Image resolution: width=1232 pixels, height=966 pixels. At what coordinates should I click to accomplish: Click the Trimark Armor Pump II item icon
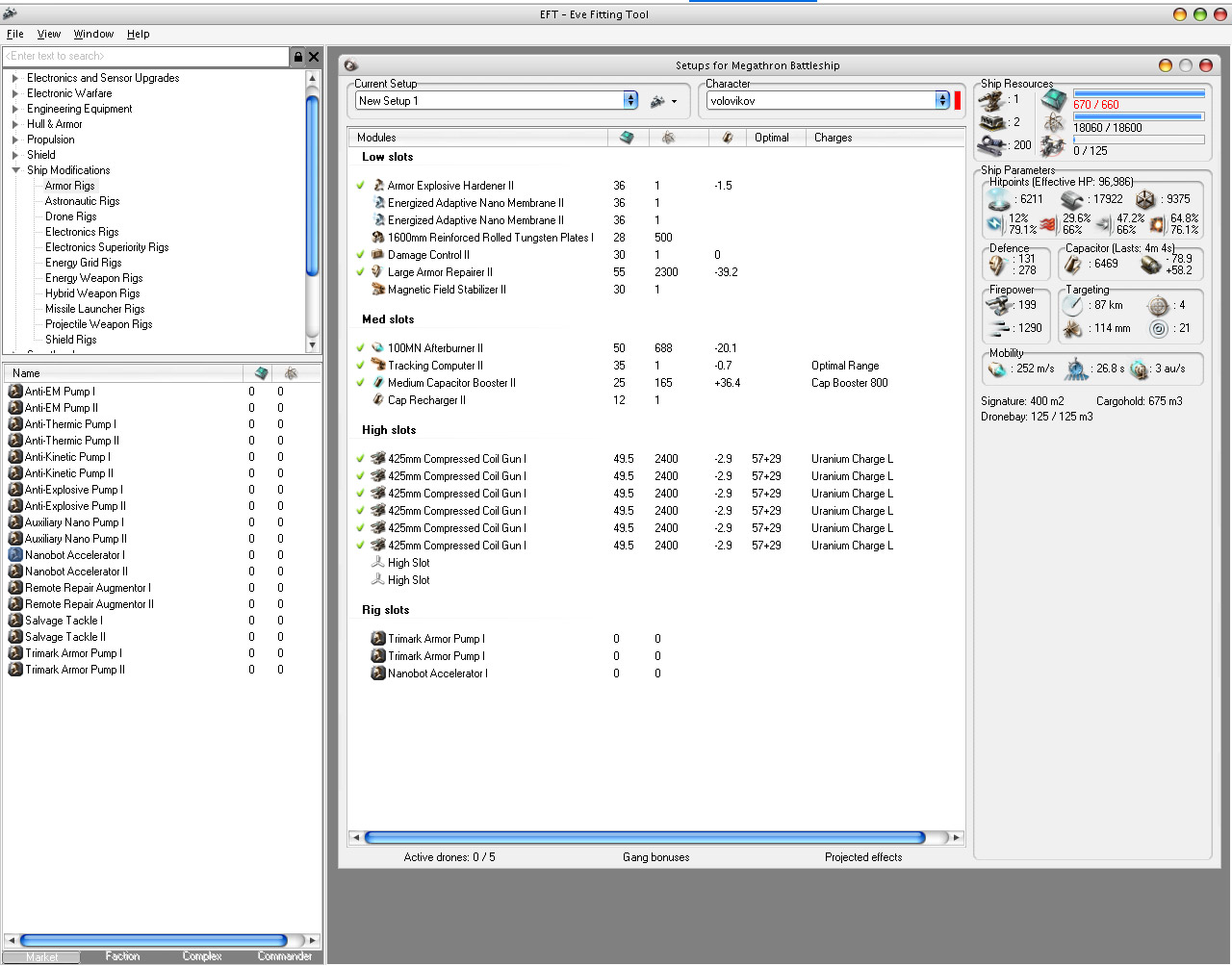click(x=15, y=670)
